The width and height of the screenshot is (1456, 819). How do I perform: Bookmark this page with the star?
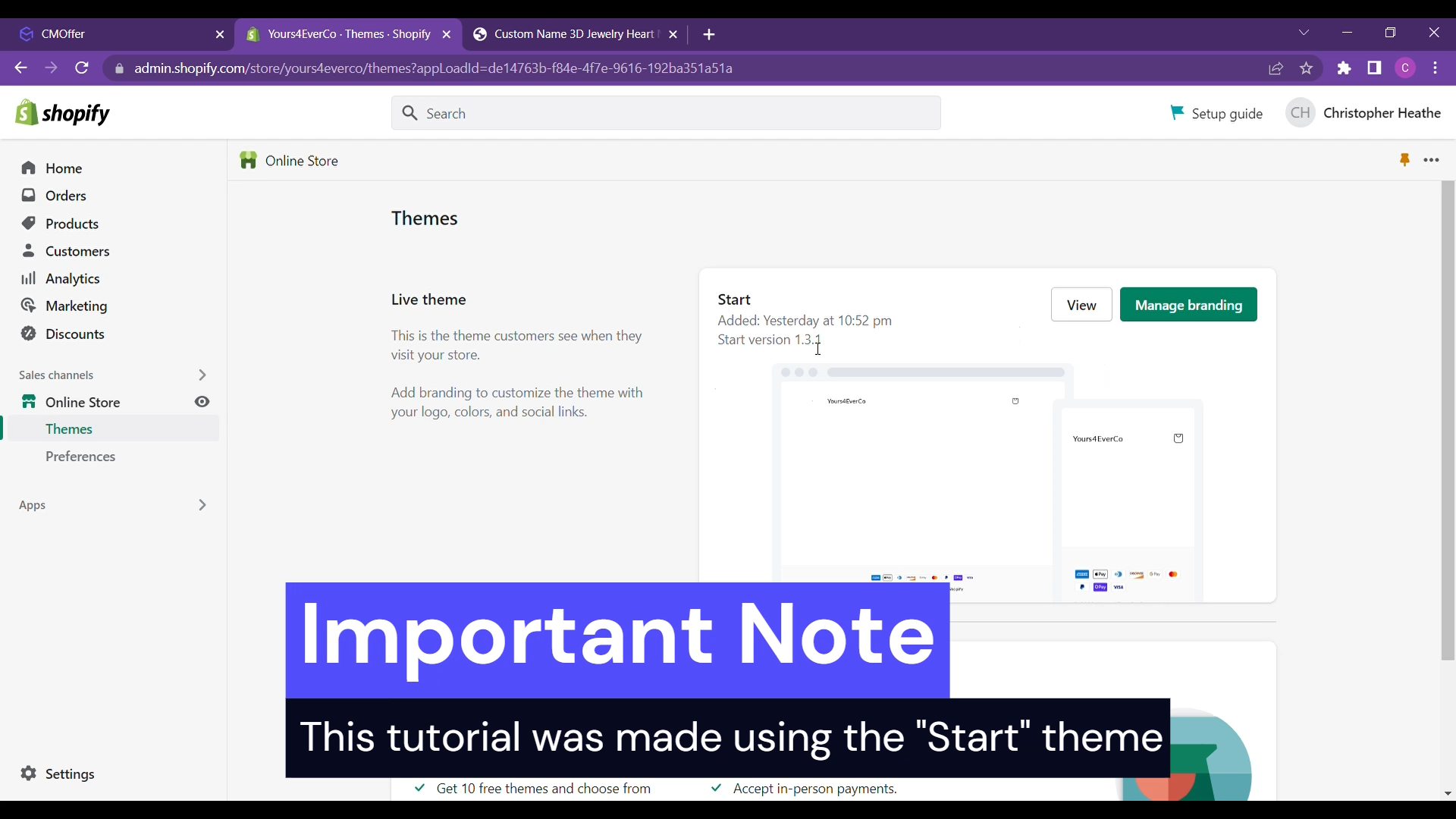[x=1307, y=68]
